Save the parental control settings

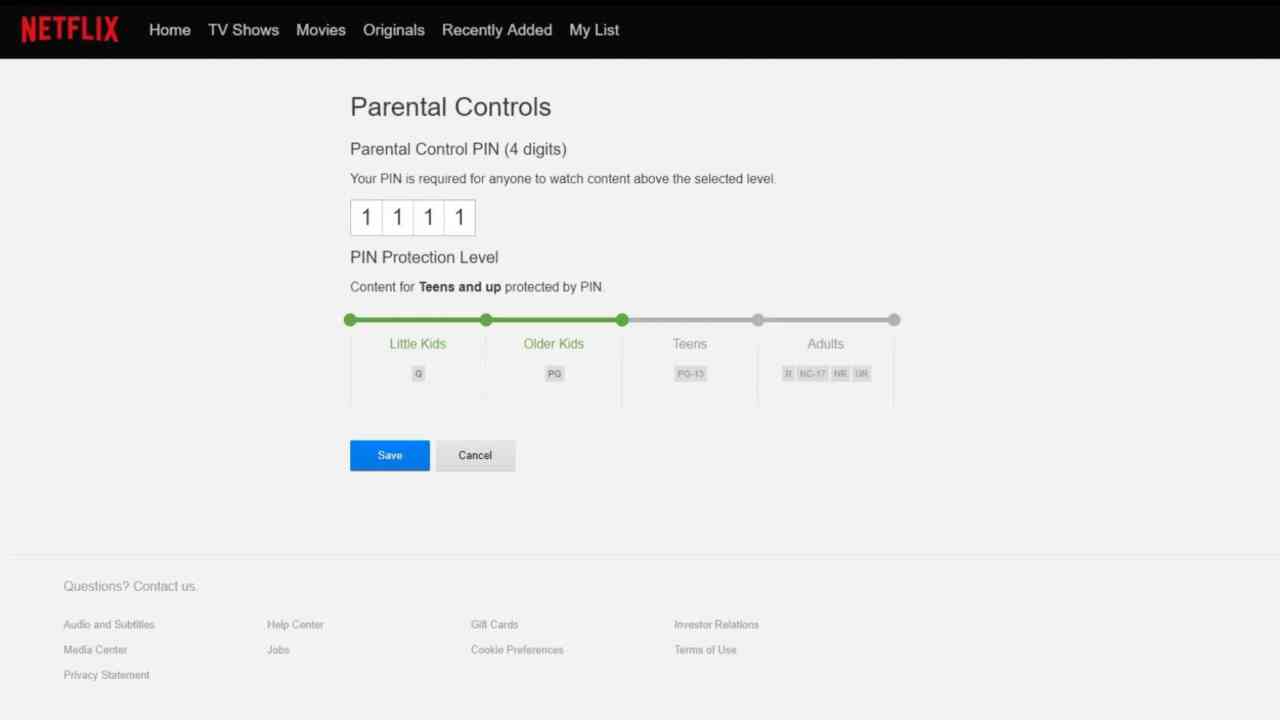(390, 455)
